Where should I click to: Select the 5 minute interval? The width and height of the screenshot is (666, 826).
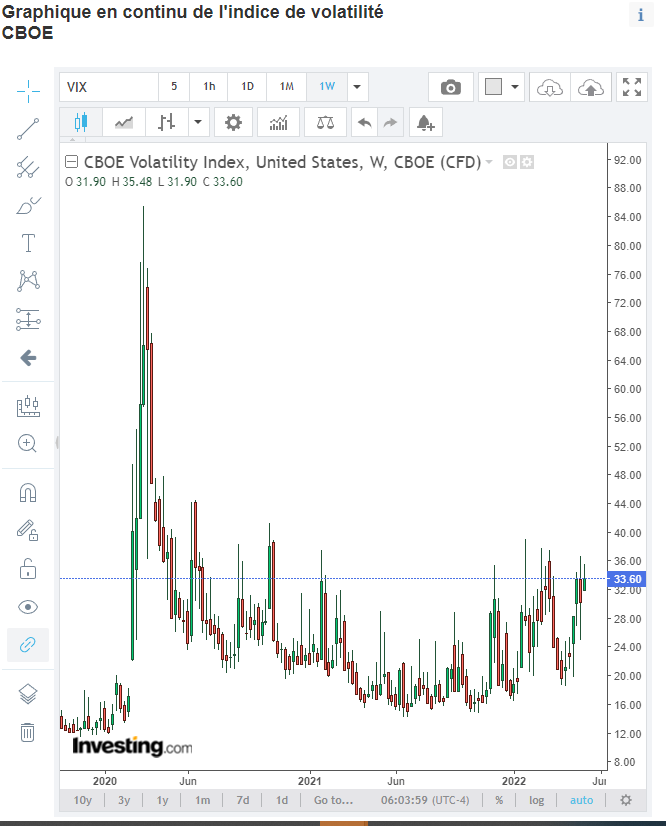[174, 87]
